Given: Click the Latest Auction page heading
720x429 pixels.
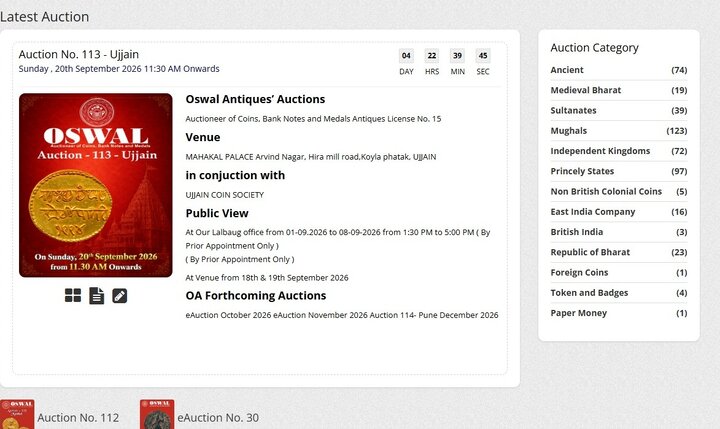Looking at the screenshot, I should 45,17.
